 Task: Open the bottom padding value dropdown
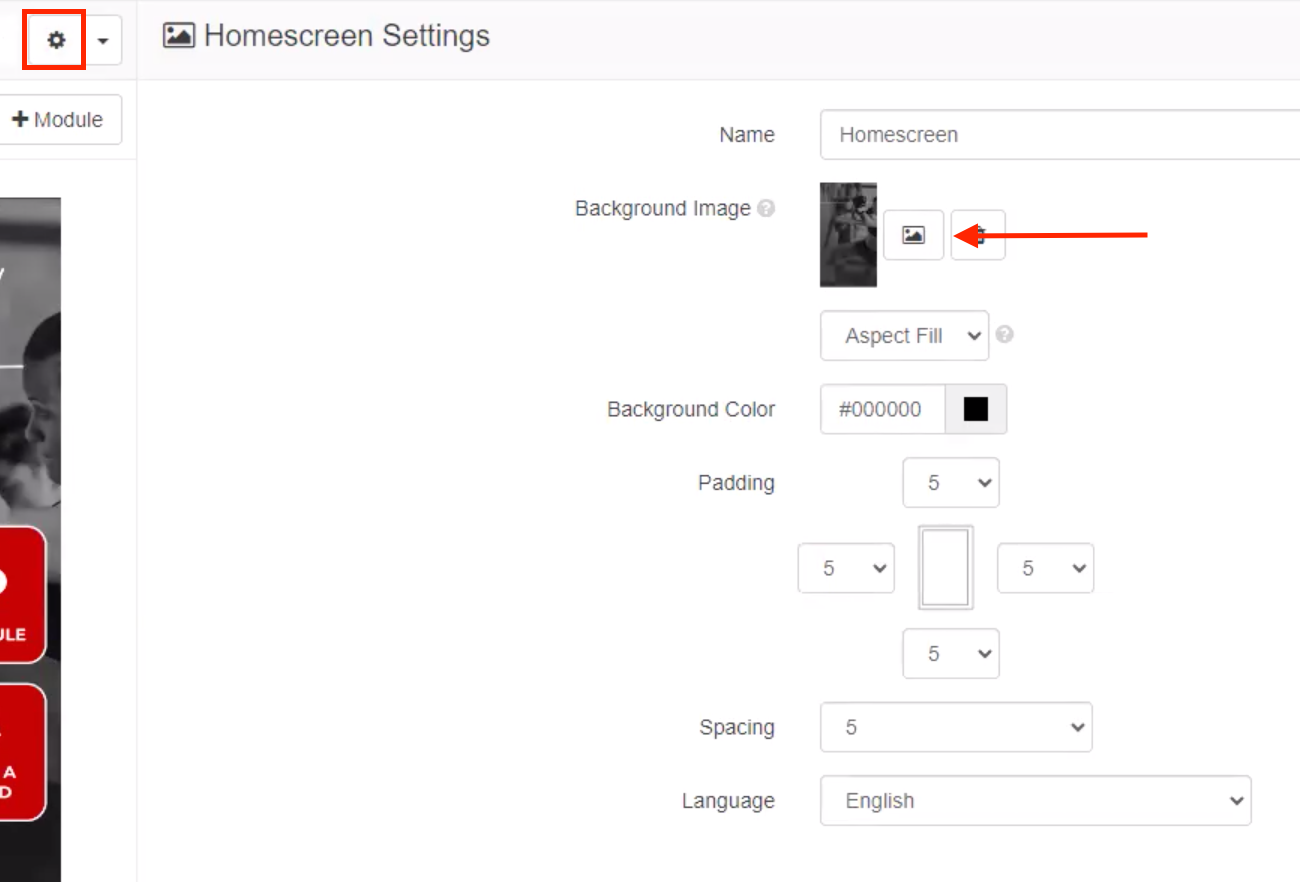950,653
